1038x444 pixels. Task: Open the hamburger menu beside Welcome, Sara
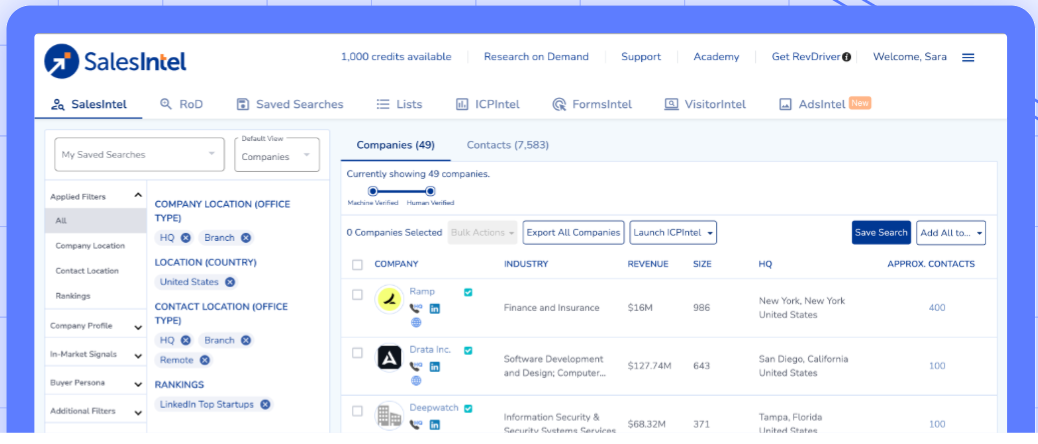click(x=968, y=58)
